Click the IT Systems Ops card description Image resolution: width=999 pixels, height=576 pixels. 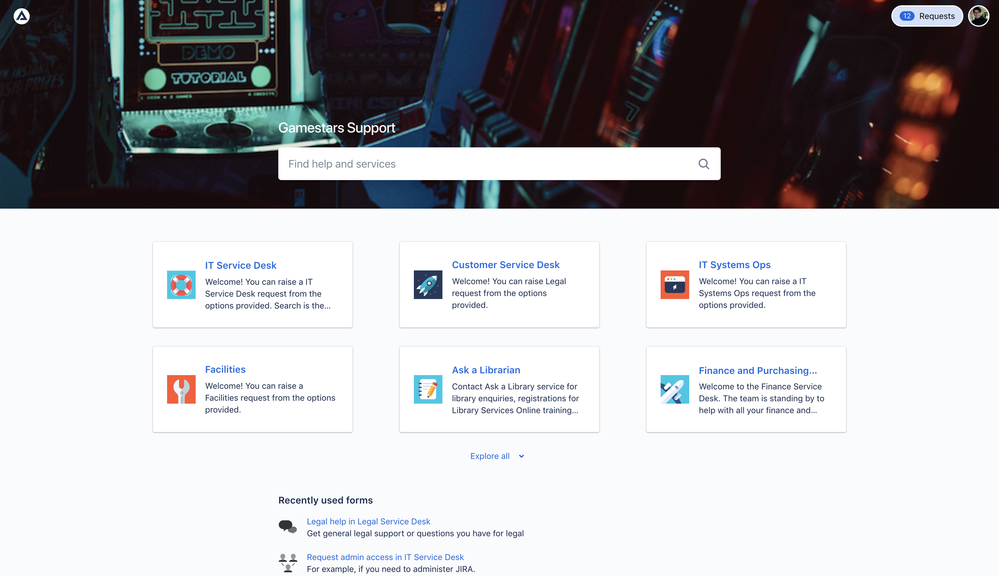point(757,293)
